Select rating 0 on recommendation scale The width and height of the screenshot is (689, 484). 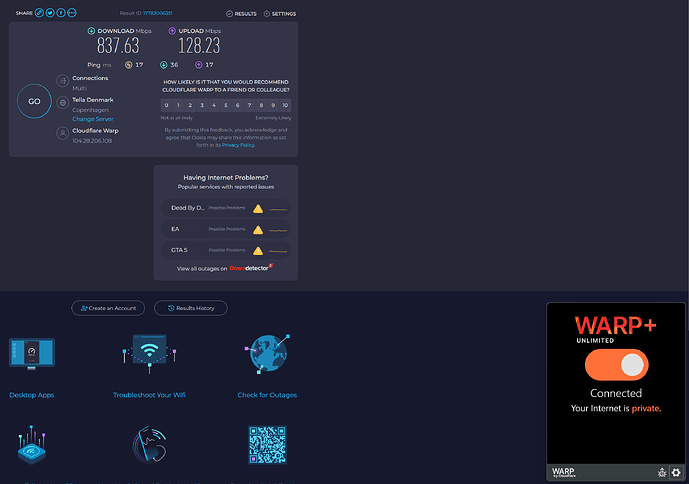click(167, 105)
